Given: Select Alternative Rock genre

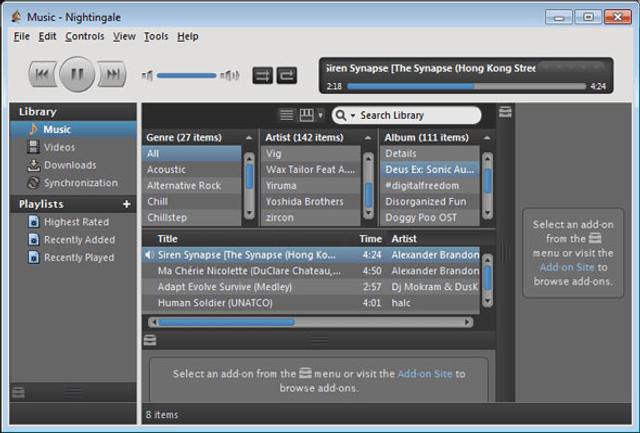Looking at the screenshot, I should point(192,186).
